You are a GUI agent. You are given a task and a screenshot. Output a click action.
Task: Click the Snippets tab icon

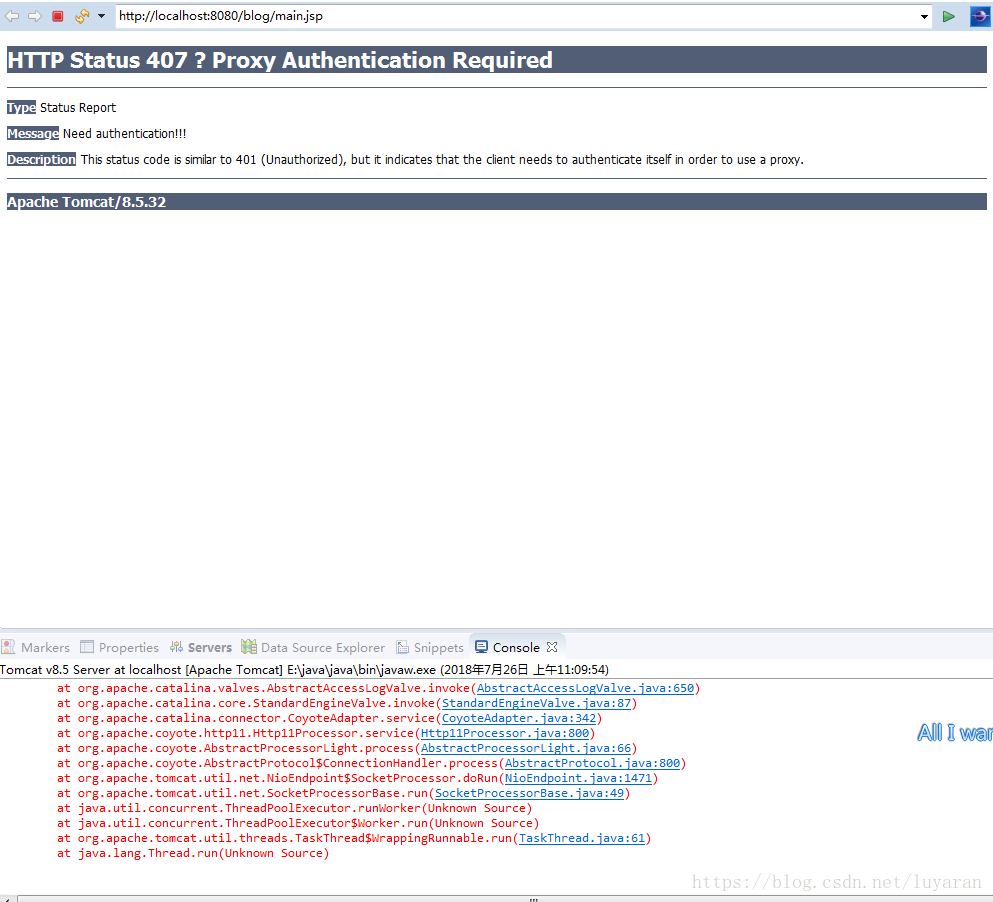click(x=403, y=647)
